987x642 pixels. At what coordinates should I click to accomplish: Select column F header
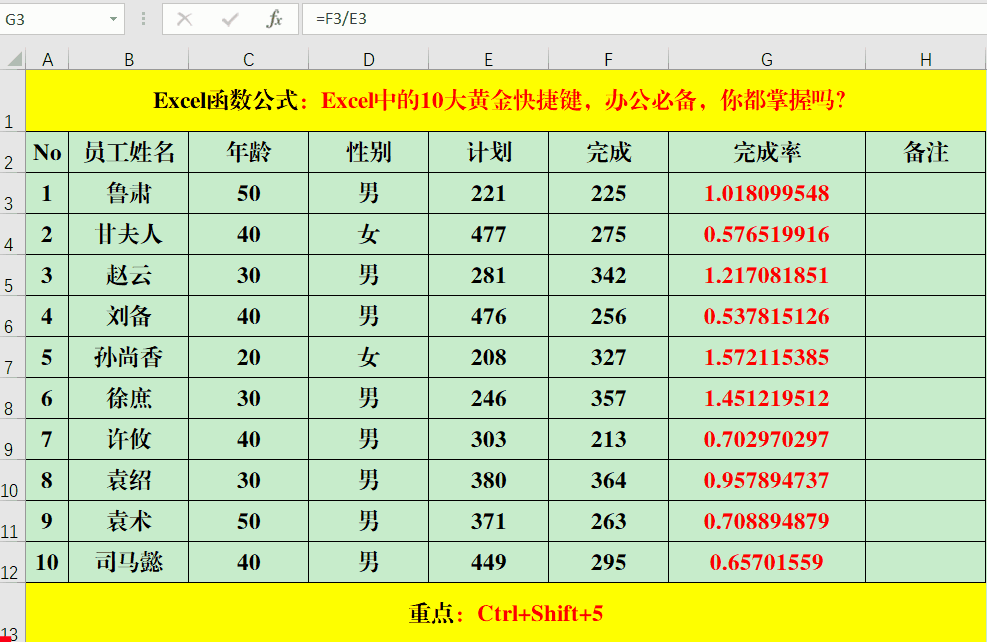[609, 60]
